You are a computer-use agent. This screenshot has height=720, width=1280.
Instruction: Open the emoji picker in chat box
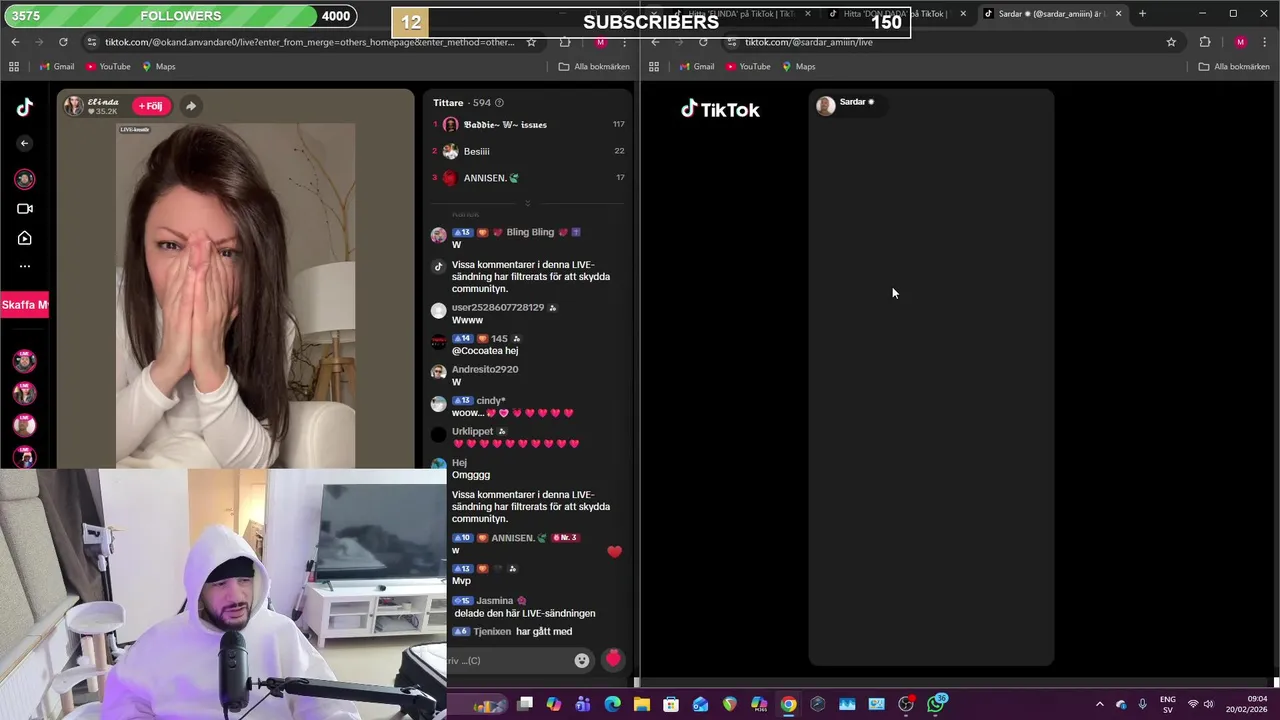(x=582, y=660)
